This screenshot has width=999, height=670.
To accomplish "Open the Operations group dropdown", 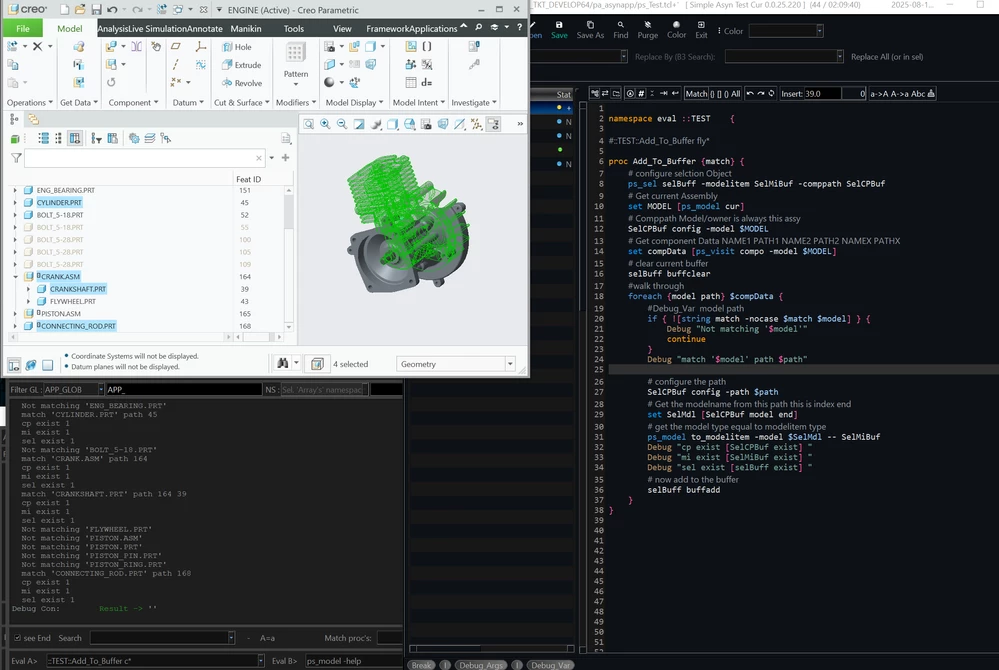I will pyautogui.click(x=29, y=103).
